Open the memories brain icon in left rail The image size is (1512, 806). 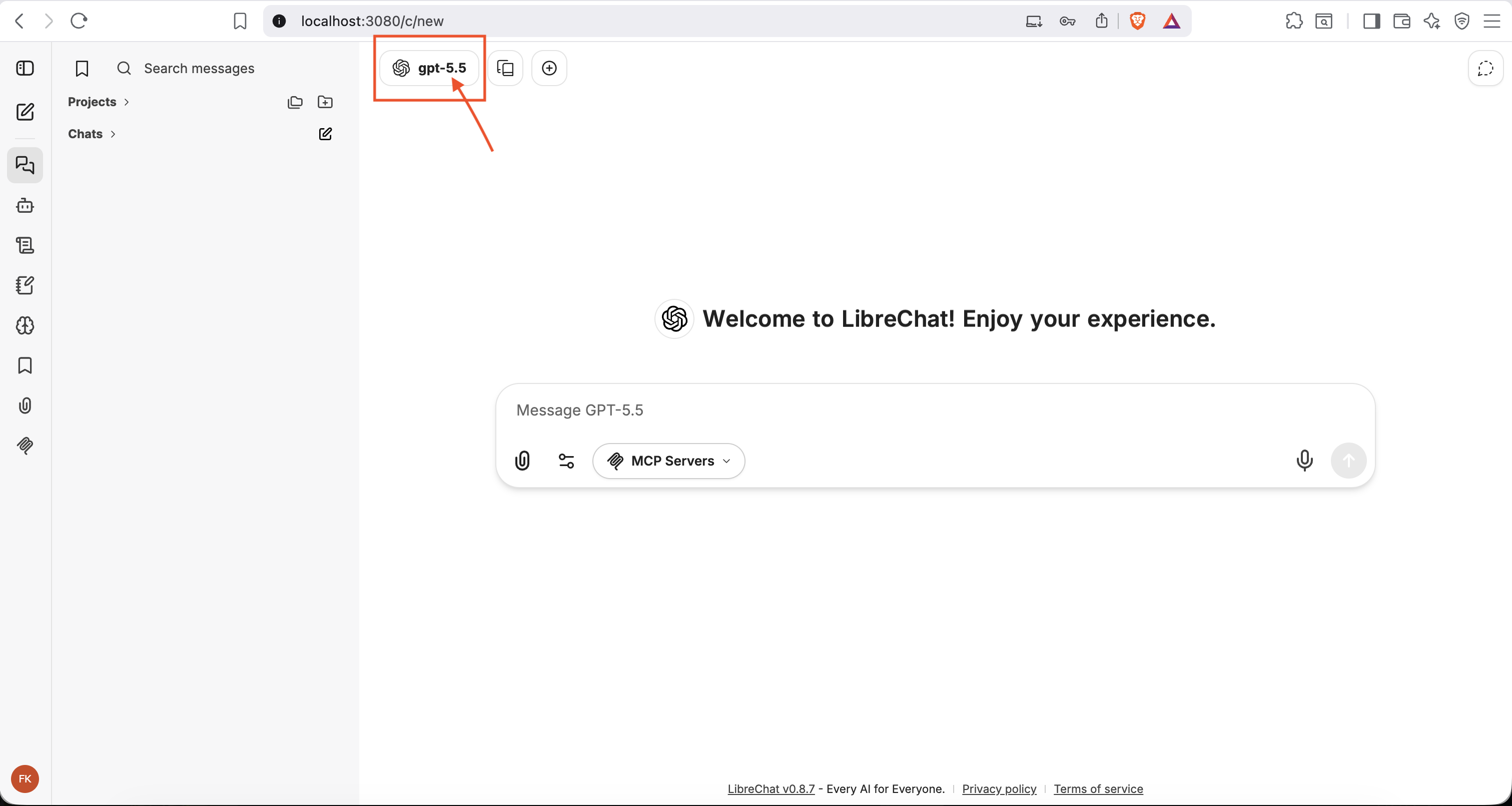coord(25,325)
